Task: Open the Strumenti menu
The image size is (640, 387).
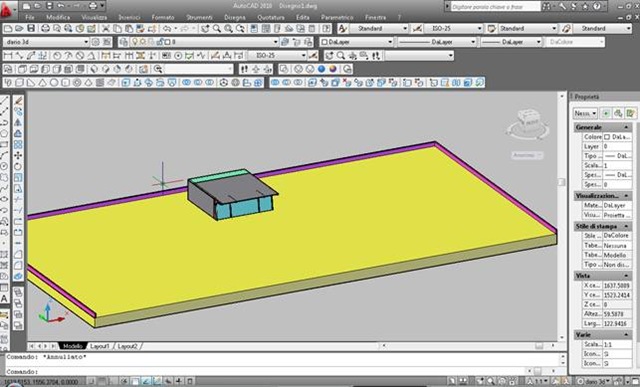Action: (199, 18)
